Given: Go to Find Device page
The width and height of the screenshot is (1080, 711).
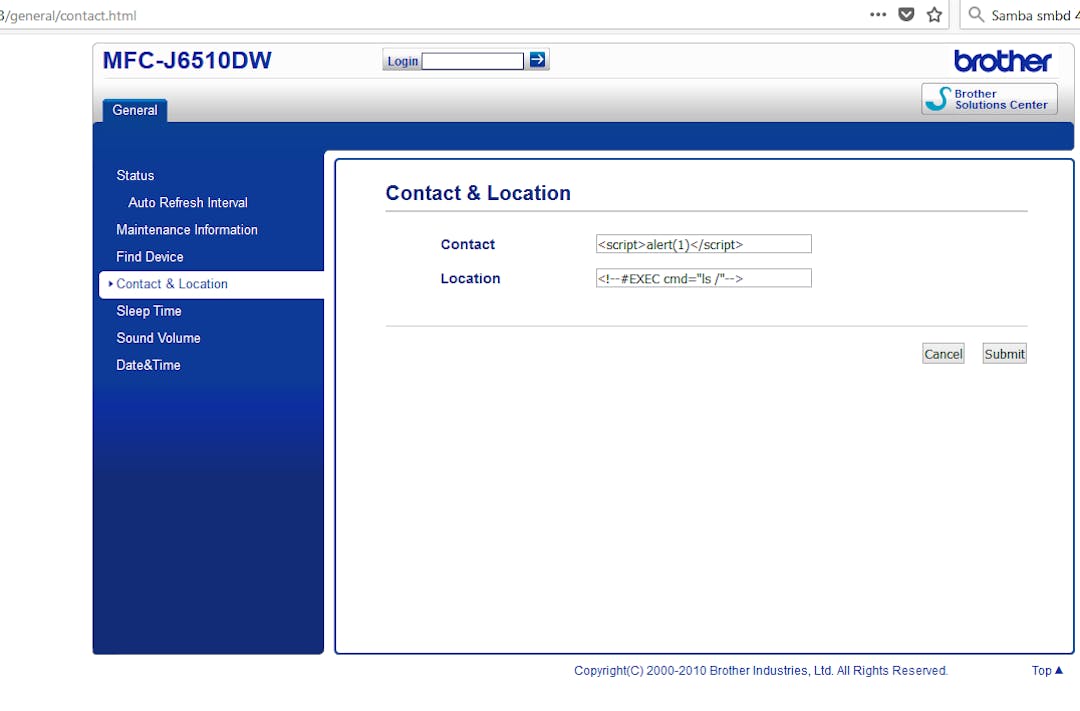Looking at the screenshot, I should (x=150, y=256).
